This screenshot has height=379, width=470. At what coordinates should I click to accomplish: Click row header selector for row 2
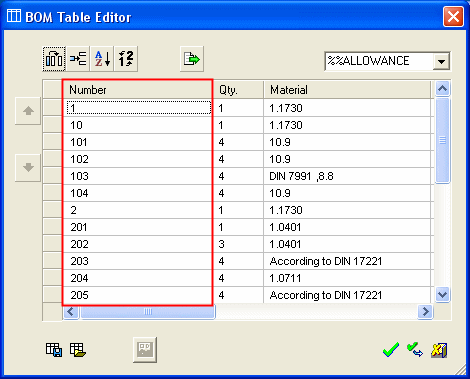(x=53, y=210)
